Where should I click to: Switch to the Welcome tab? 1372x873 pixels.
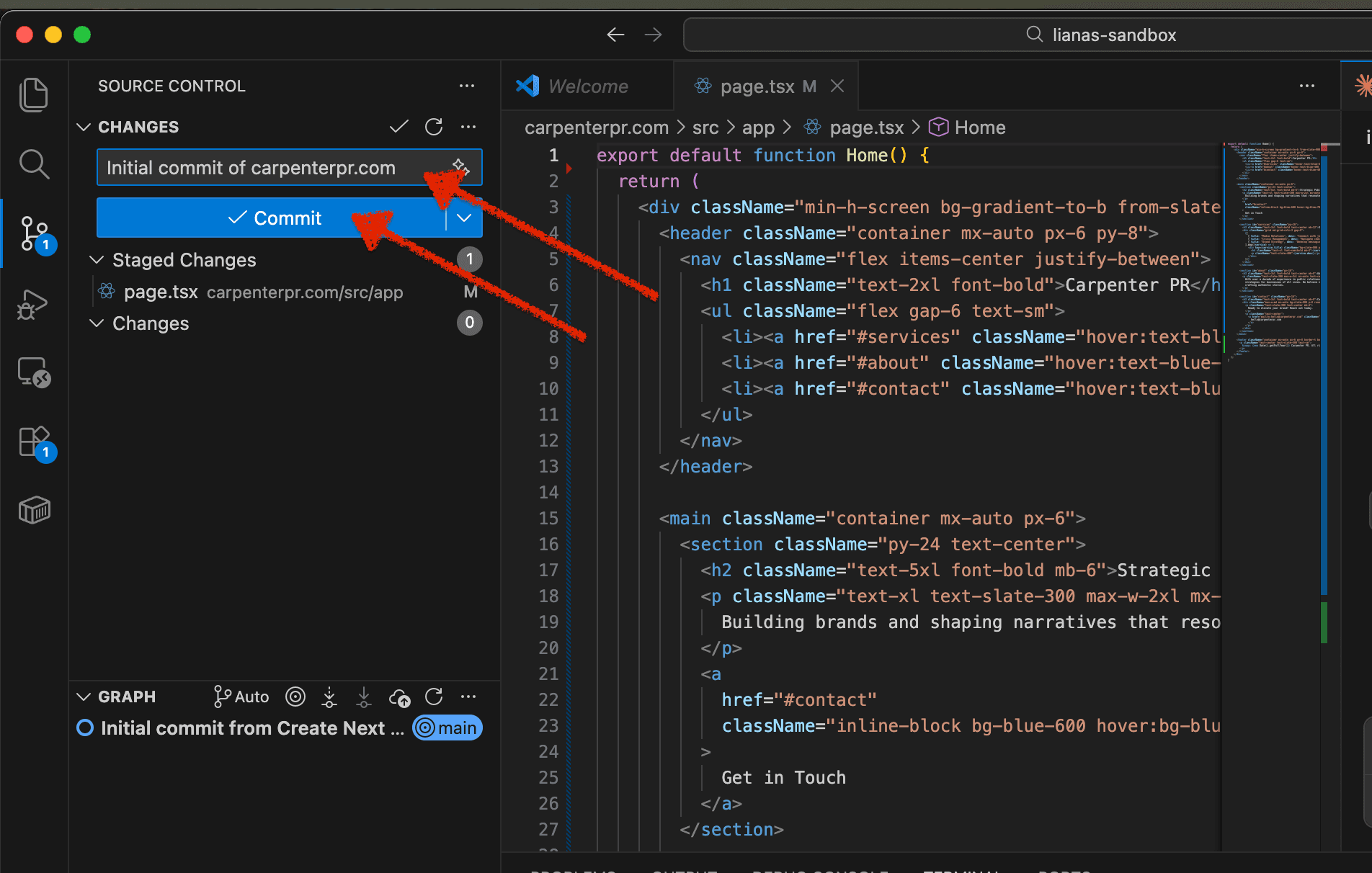click(587, 86)
